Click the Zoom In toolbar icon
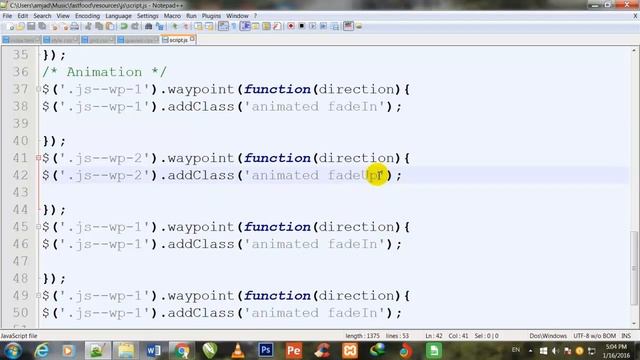This screenshot has width=640, height=360. (x=175, y=27)
